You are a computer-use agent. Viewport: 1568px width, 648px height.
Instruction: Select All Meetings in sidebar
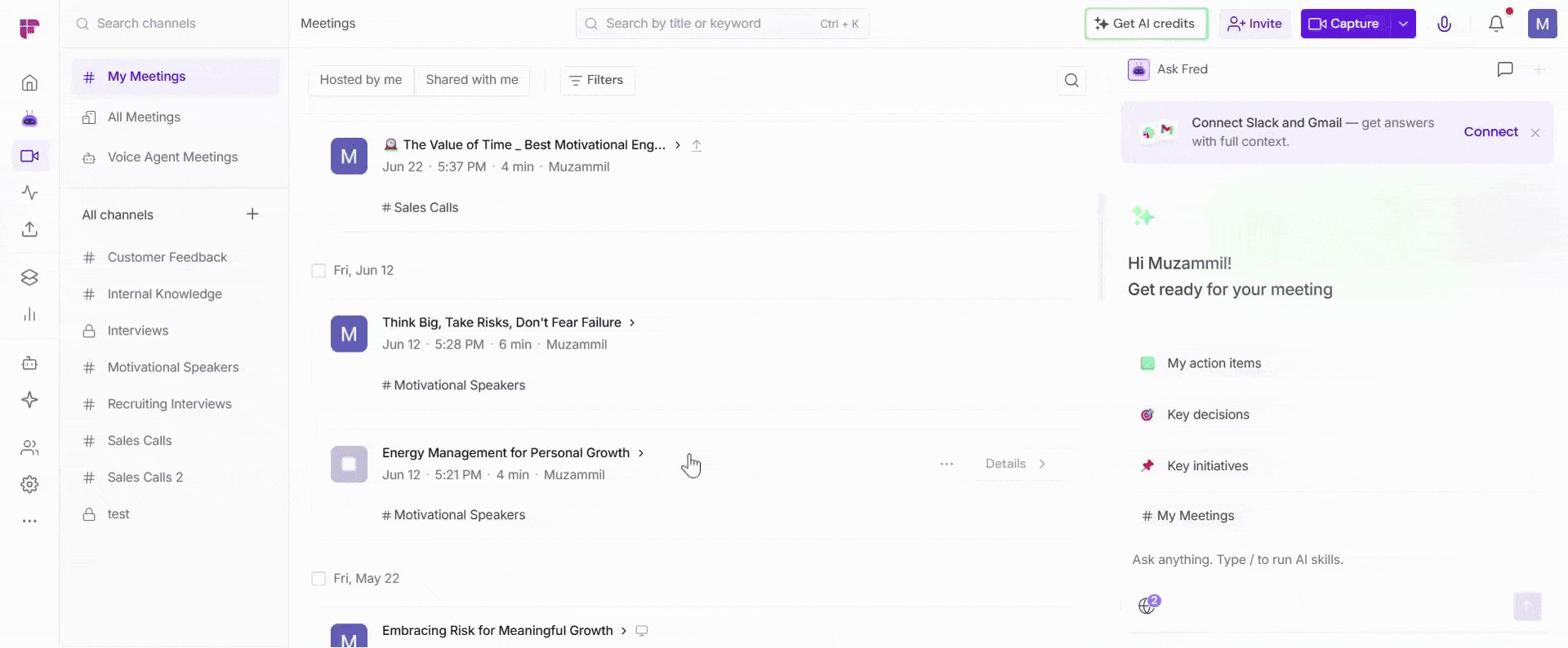(x=176, y=118)
